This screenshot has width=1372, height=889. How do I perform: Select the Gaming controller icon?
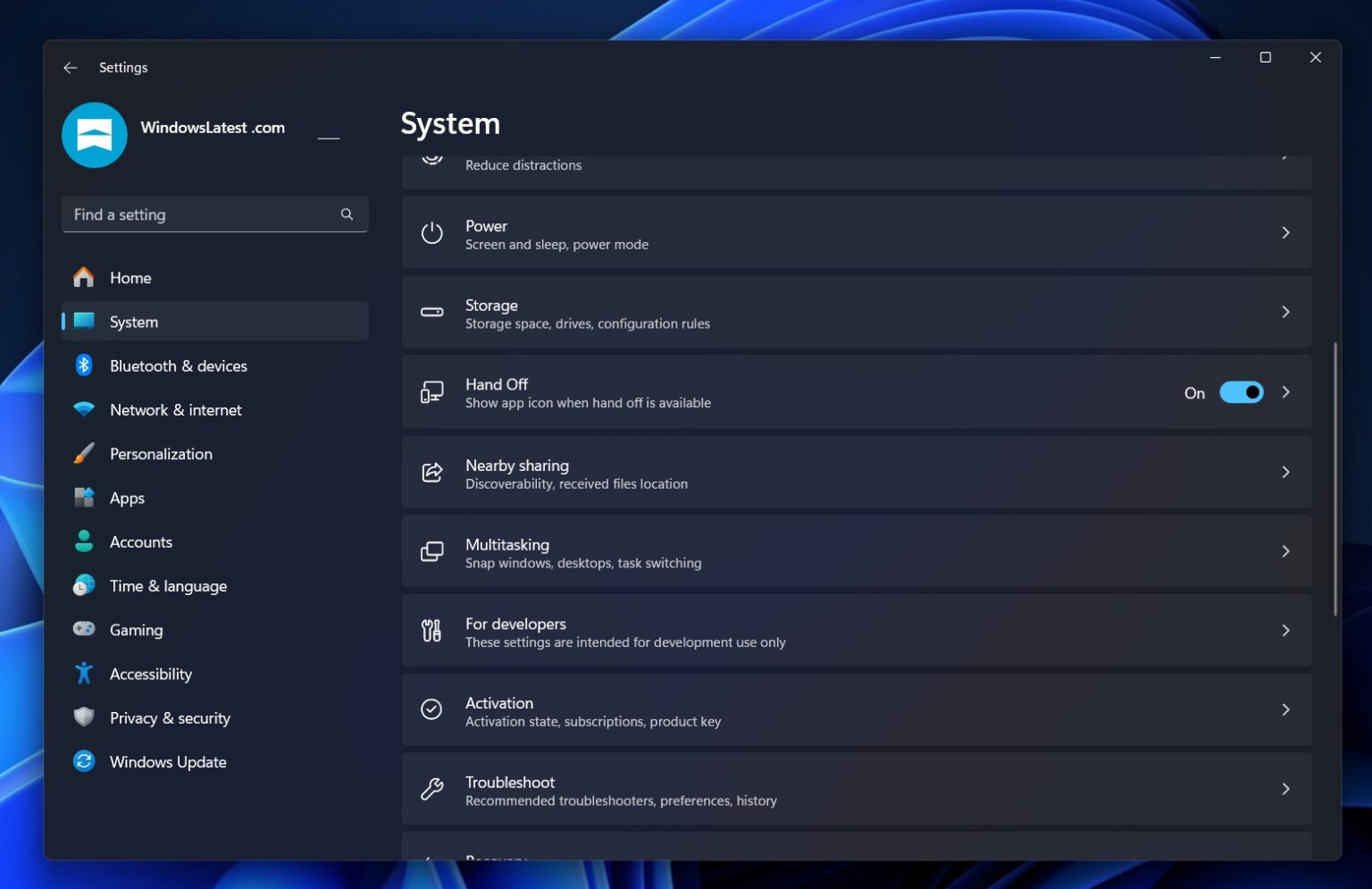[83, 630]
